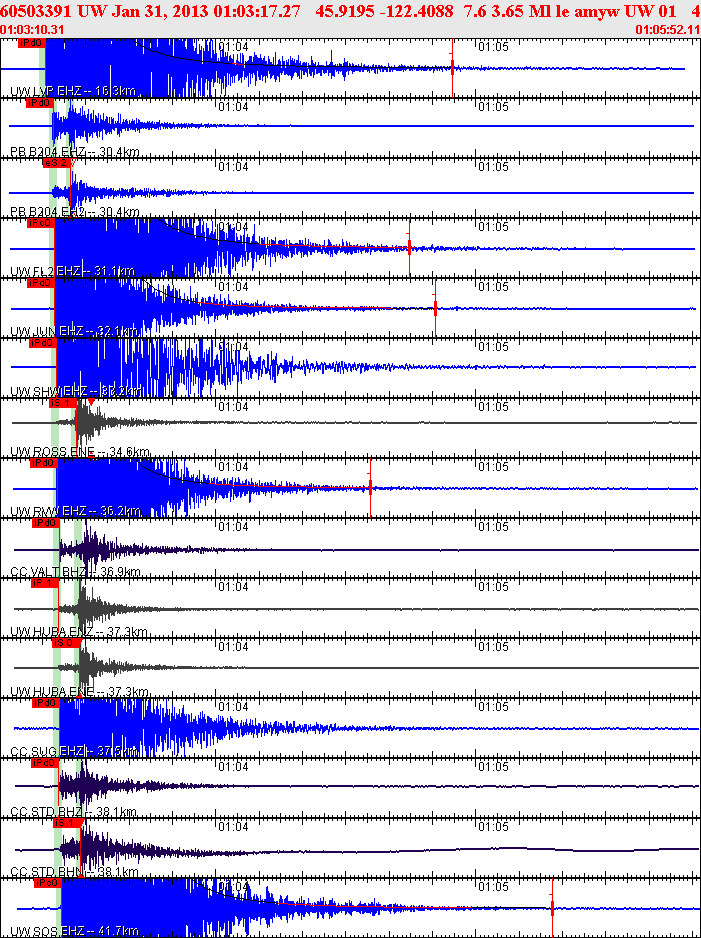Click the station label UW FL2 EHZ 31.1km
Image resolution: width=701 pixels, height=938 pixels.
pos(72,272)
